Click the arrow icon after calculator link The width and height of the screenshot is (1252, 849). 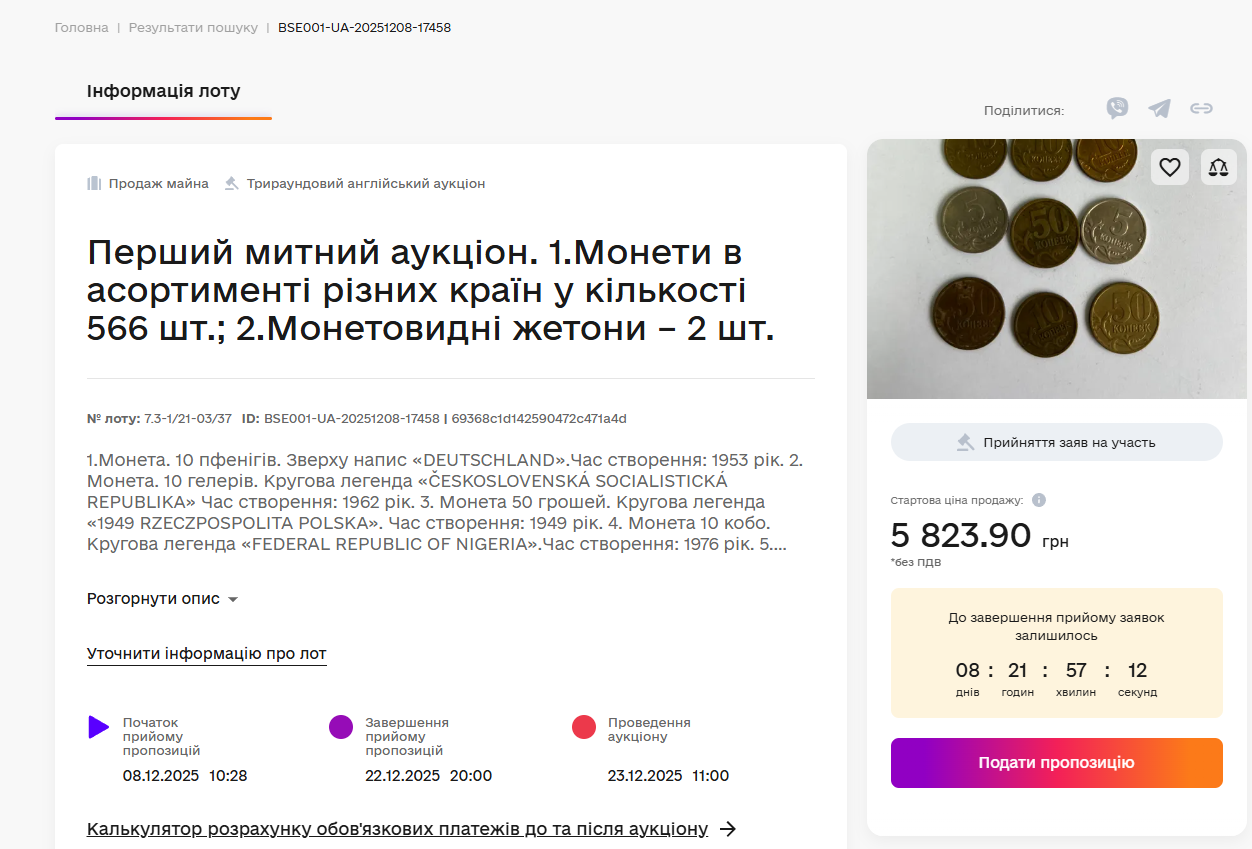729,829
